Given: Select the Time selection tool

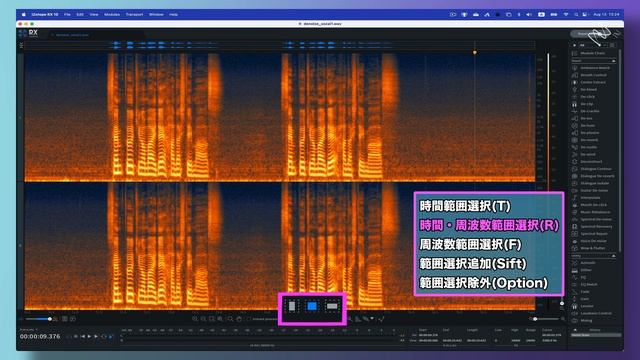Looking at the screenshot, I should pos(292,306).
